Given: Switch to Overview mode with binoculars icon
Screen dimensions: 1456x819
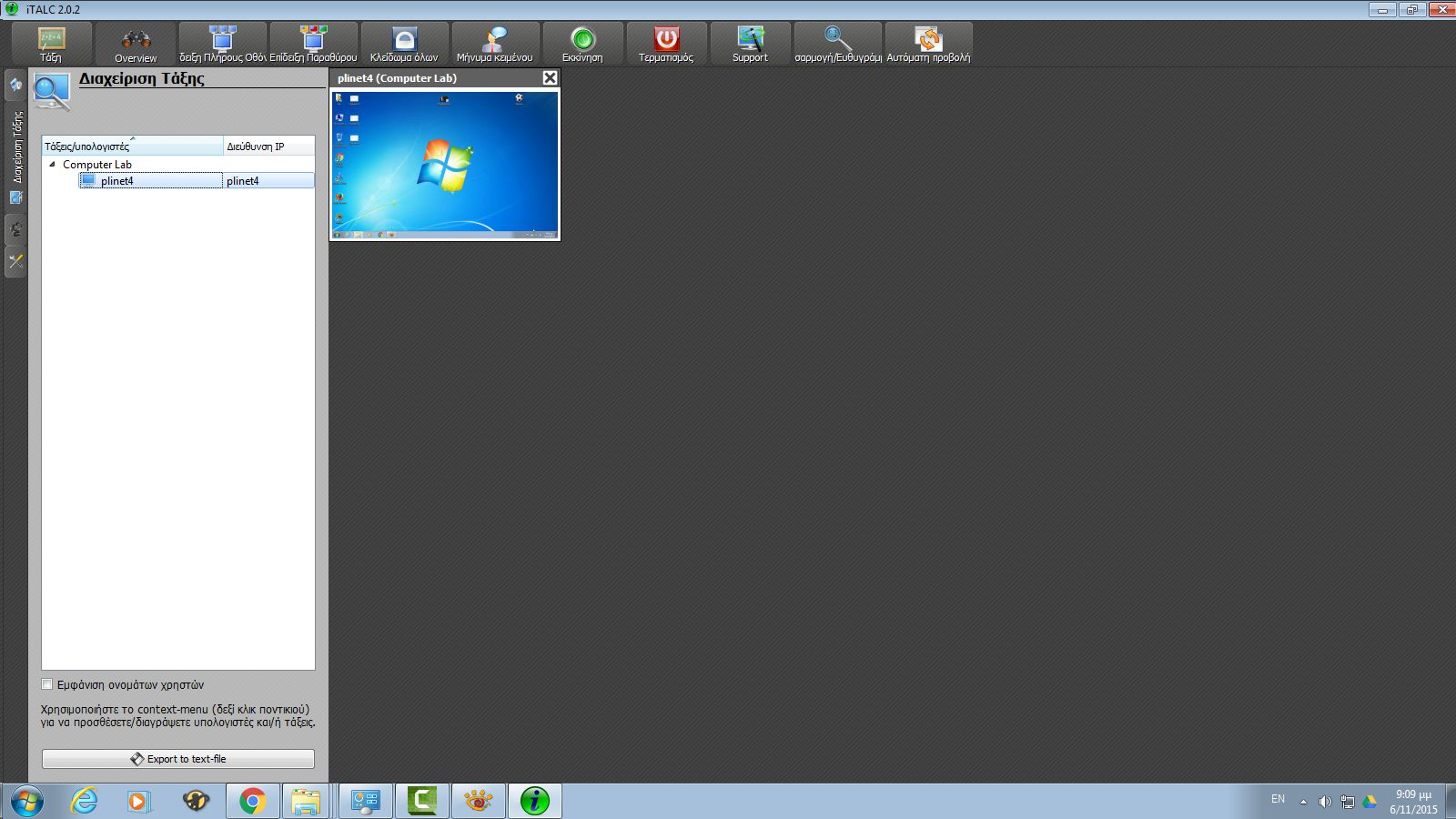Looking at the screenshot, I should (x=136, y=44).
